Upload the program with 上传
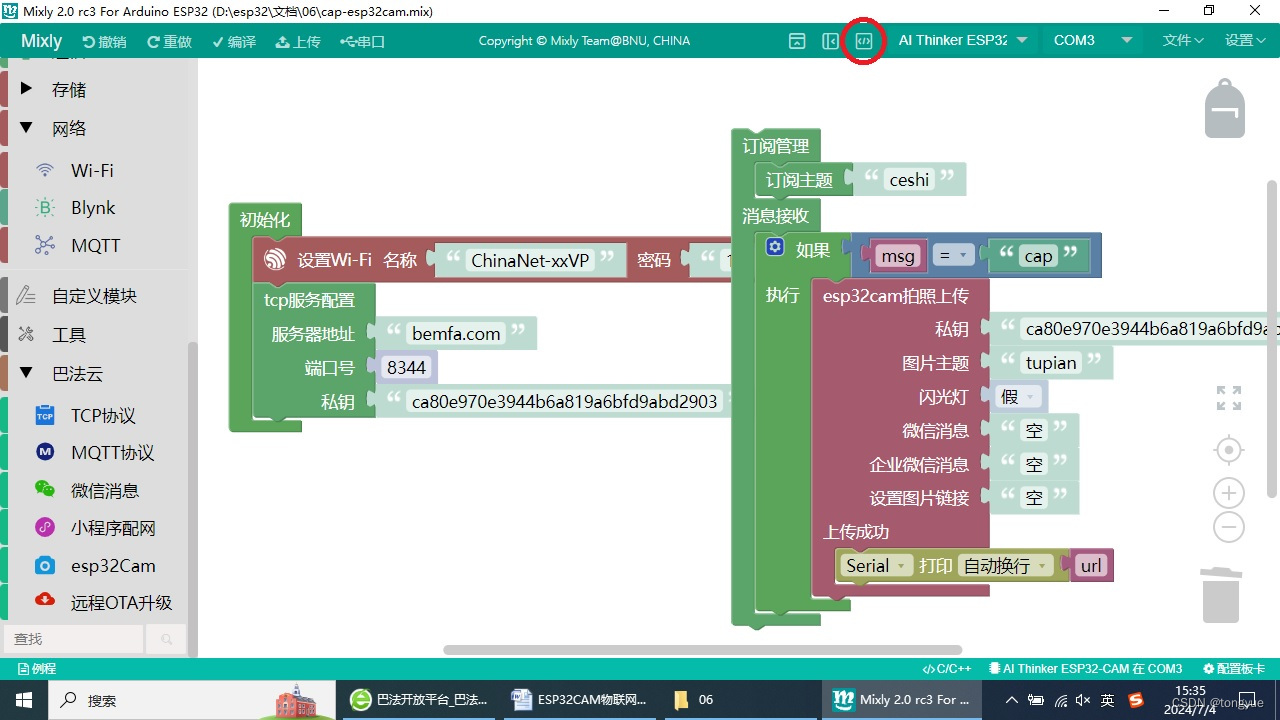Screen dimensions: 1280x720 pyautogui.click(x=298, y=41)
